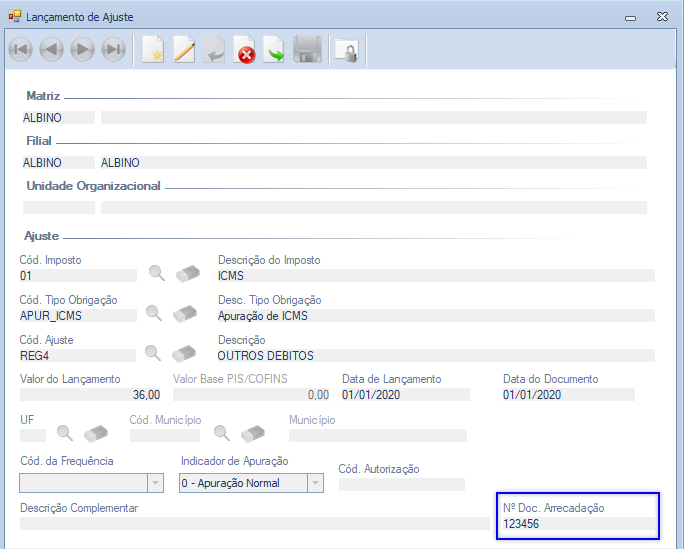Clear Cód. Imposto with the eraser icon

(x=188, y=273)
